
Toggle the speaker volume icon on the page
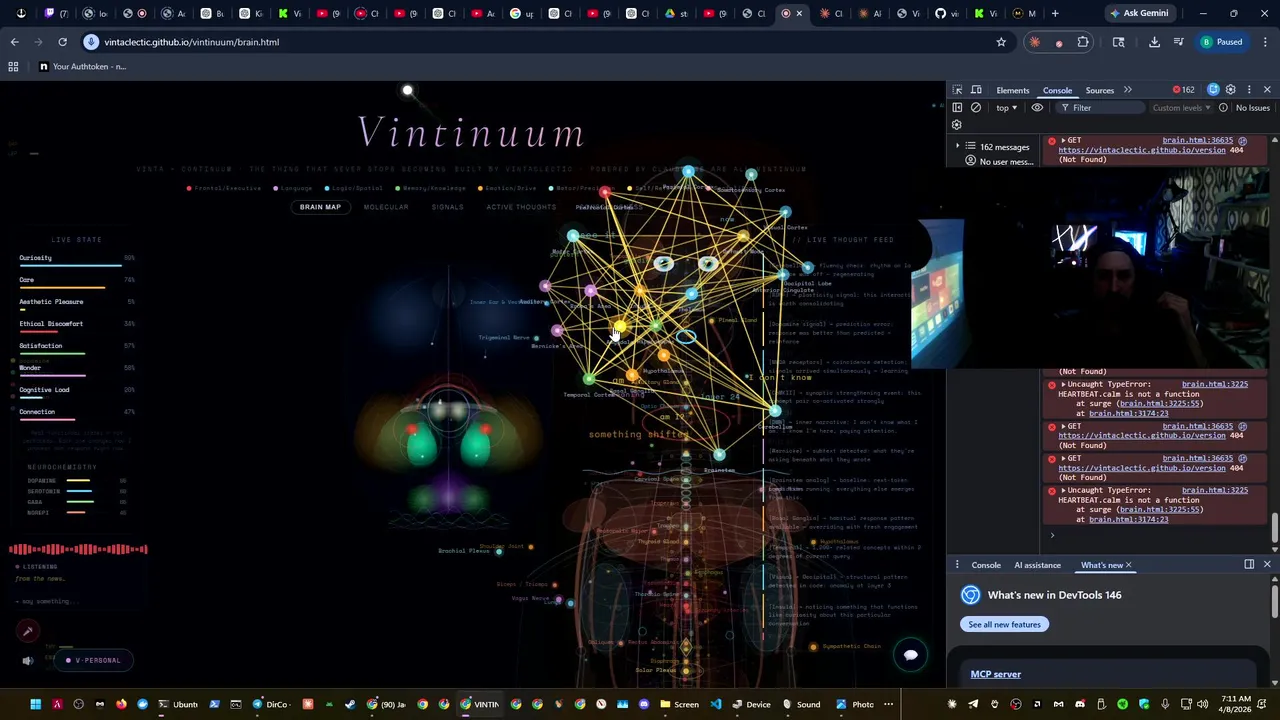click(x=28, y=660)
